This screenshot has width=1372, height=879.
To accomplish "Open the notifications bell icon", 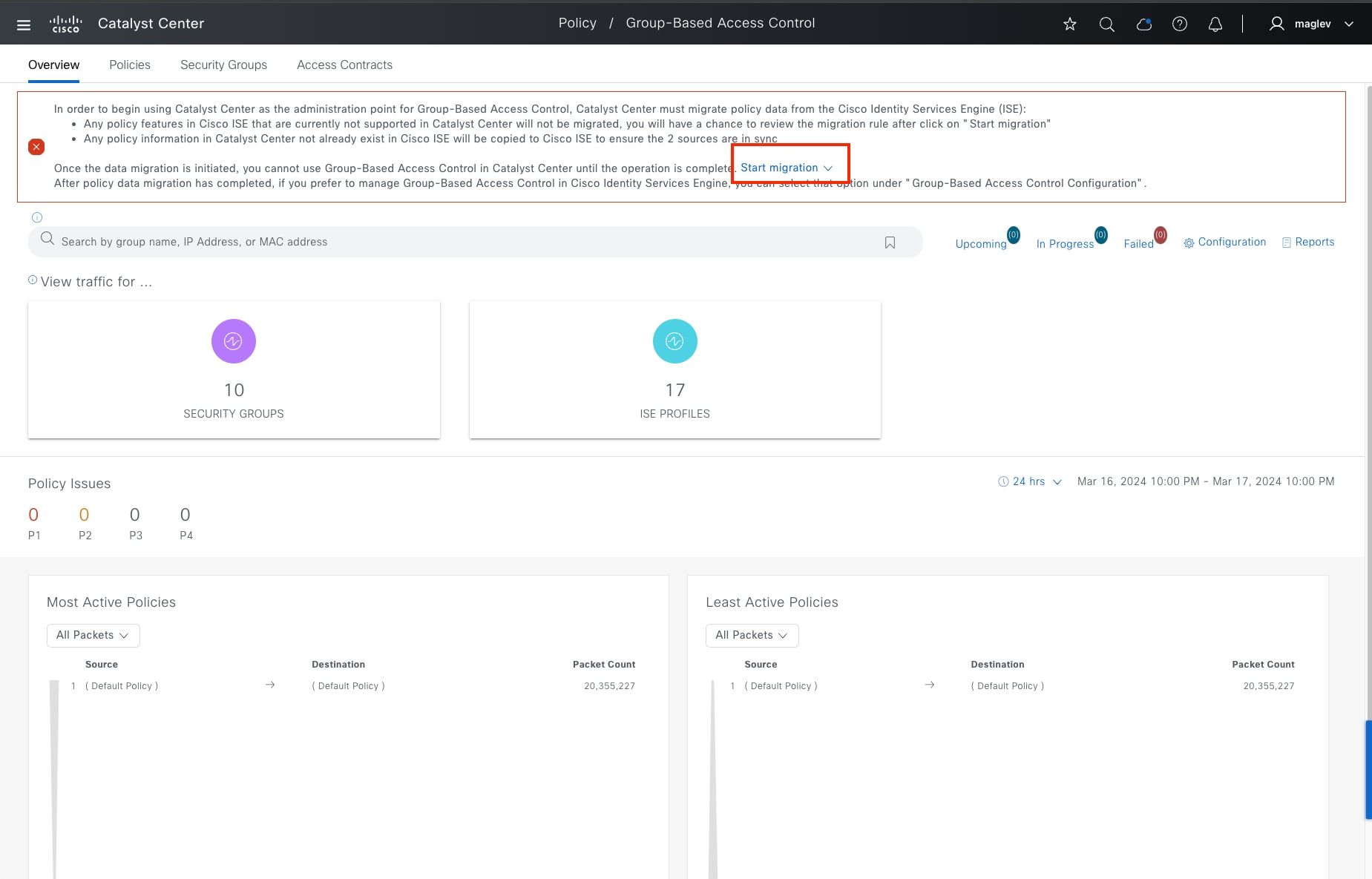I will (x=1215, y=24).
